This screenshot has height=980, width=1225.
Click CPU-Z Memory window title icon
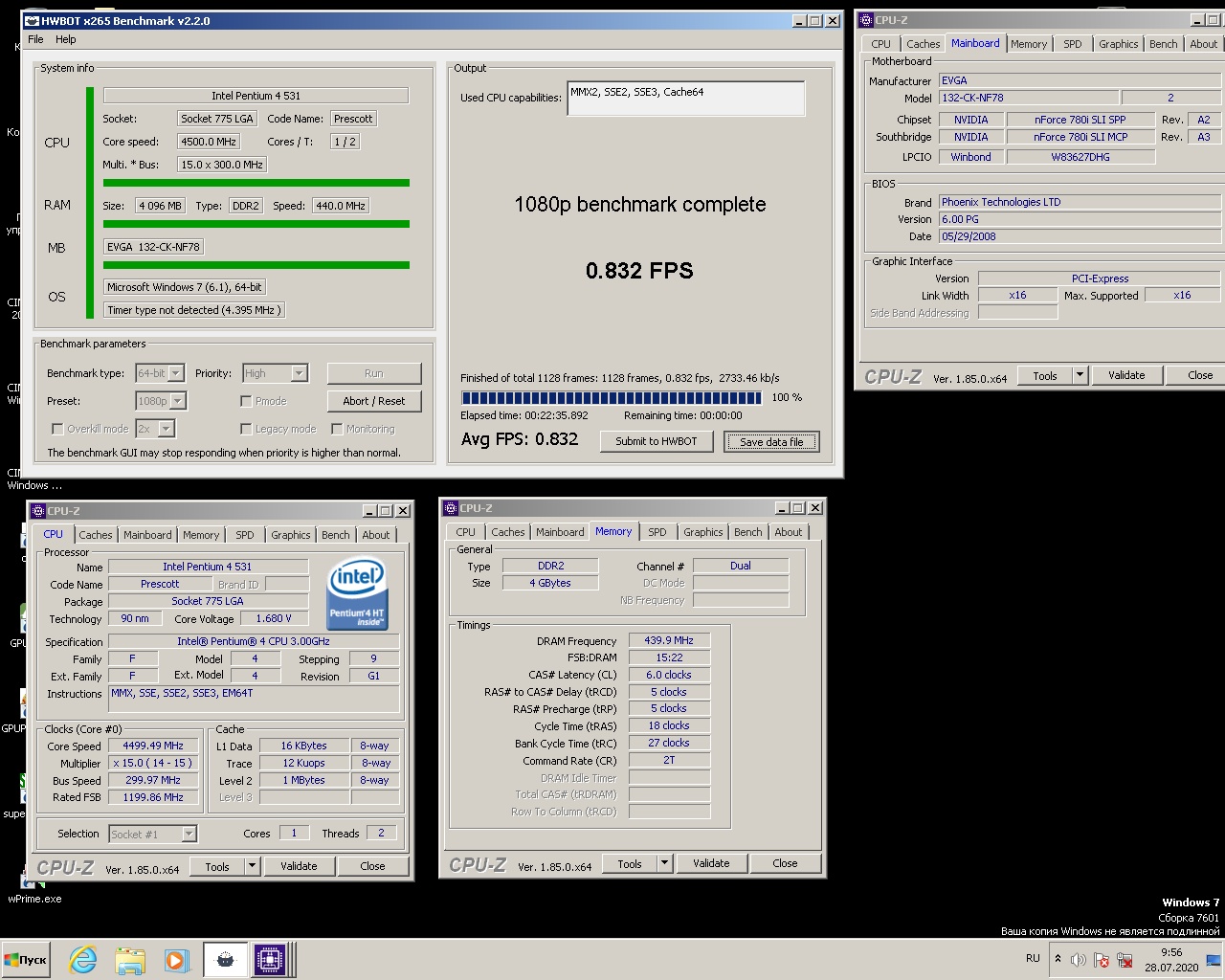[451, 508]
